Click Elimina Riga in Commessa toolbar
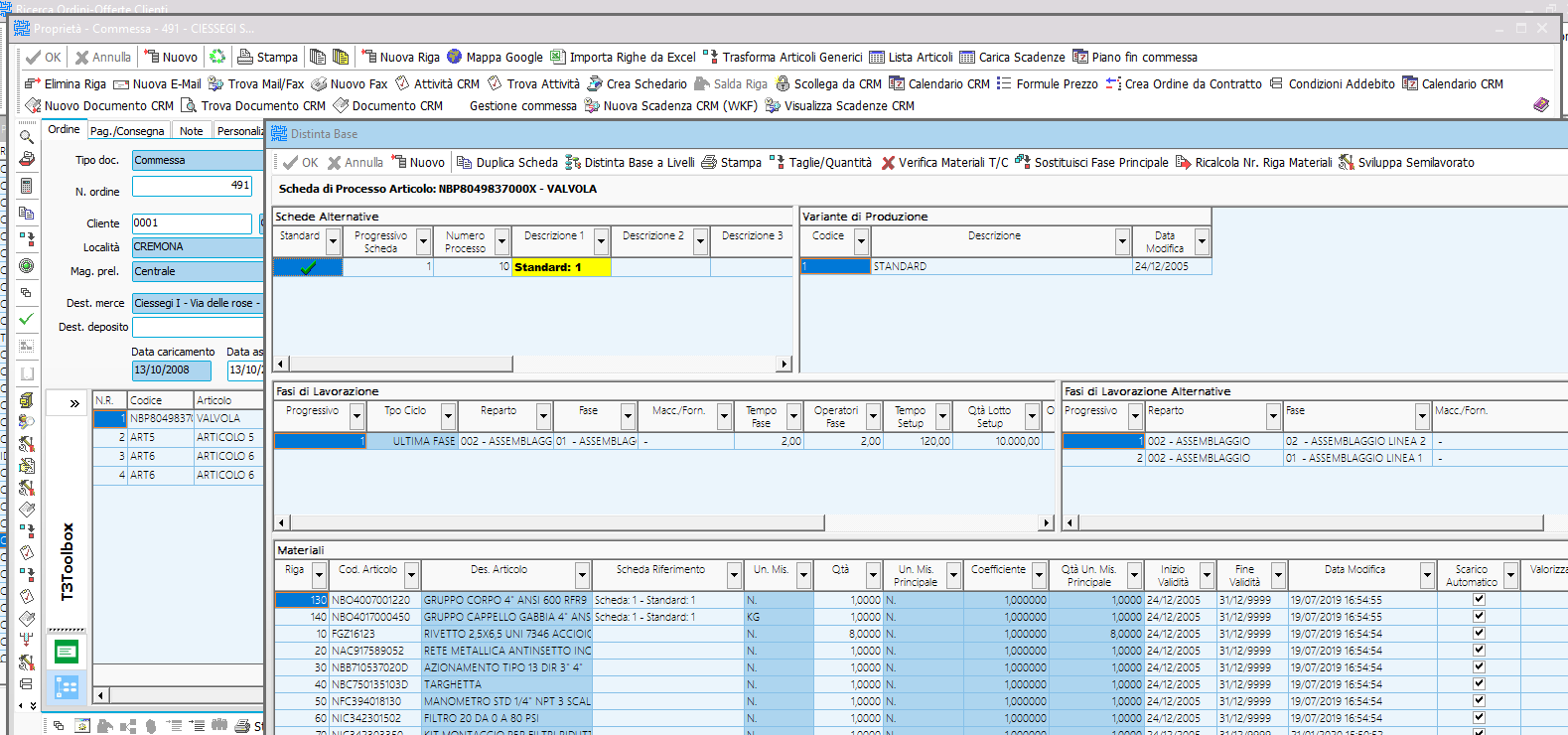 (x=66, y=83)
